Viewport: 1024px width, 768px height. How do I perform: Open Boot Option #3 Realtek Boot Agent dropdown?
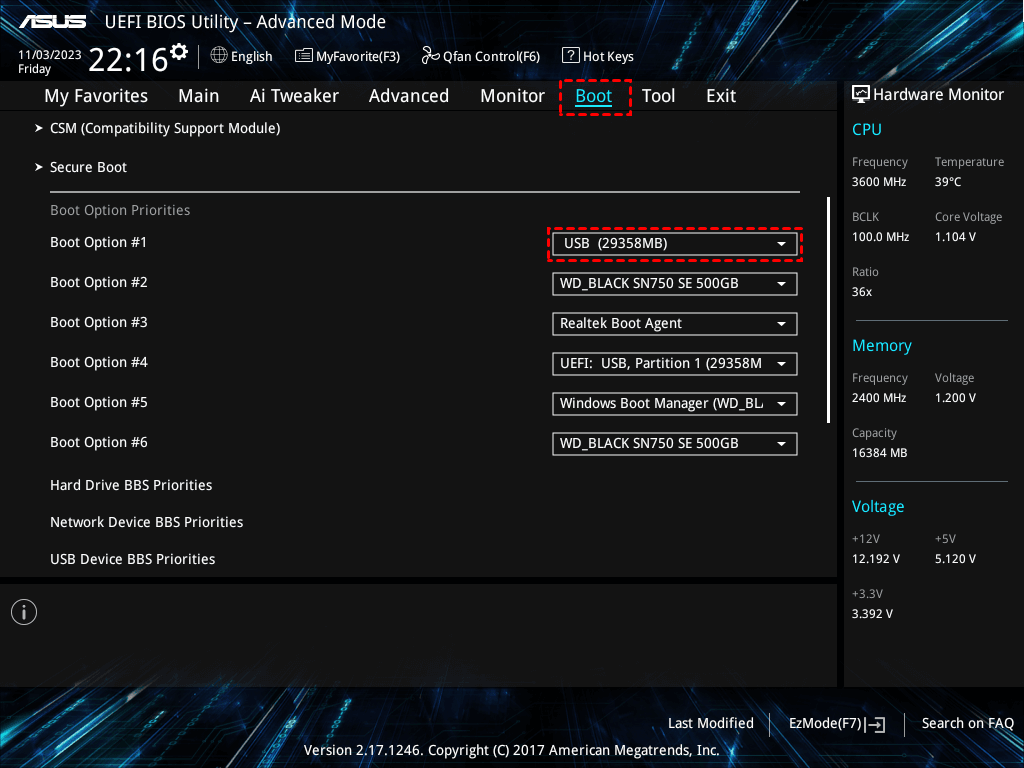pos(675,324)
